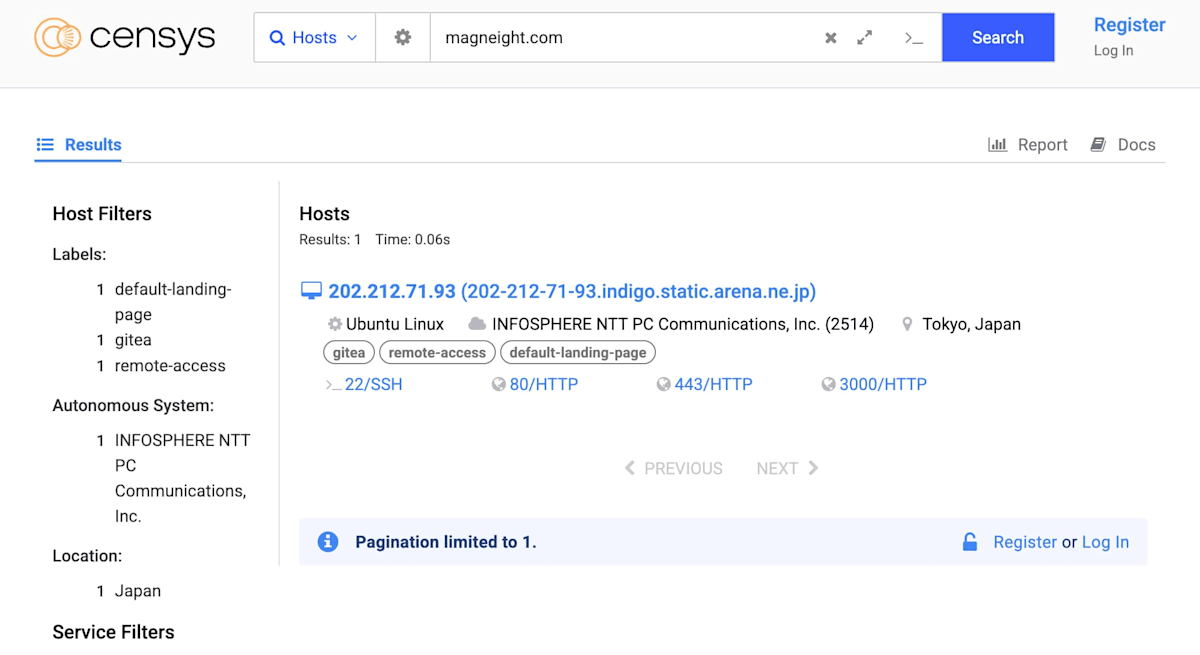The height and width of the screenshot is (655, 1200).
Task: Click the Results list icon
Action: coord(45,145)
